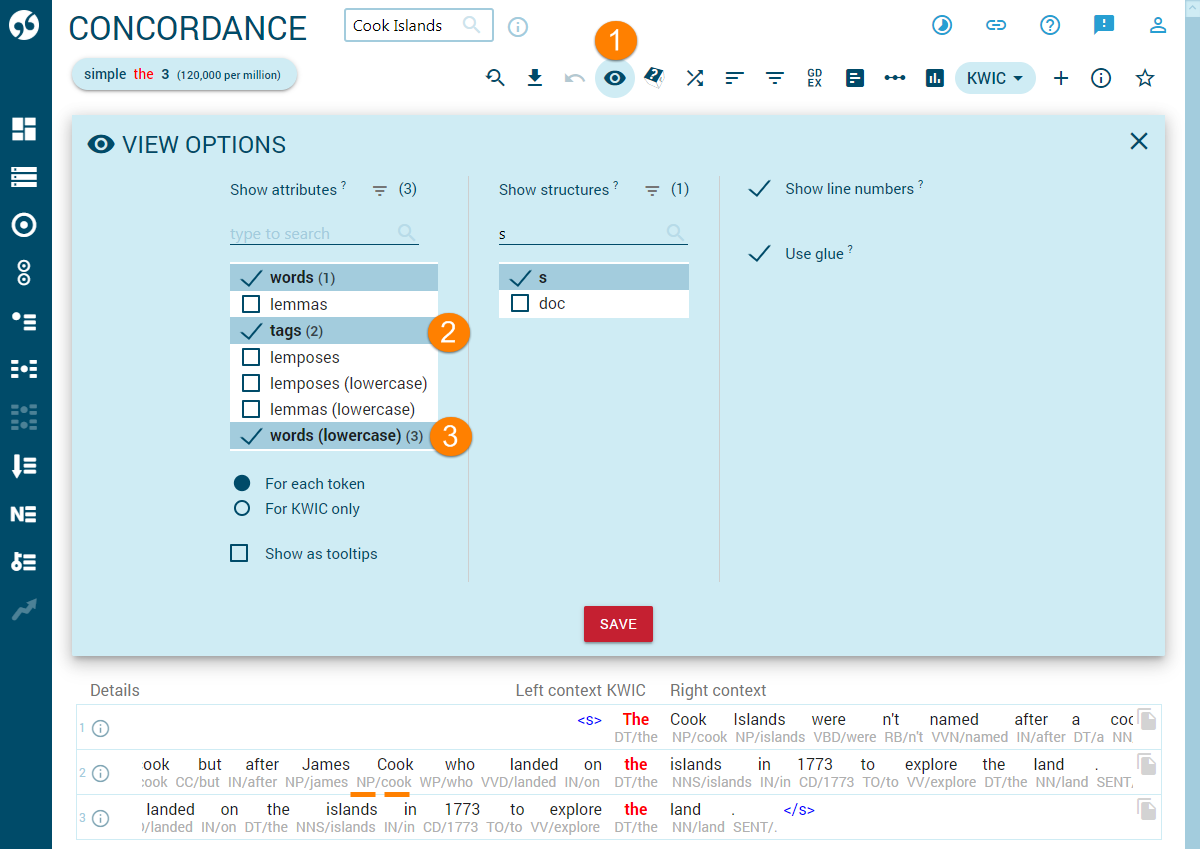This screenshot has height=849, width=1200.
Task: Open the View options eye icon
Action: click(615, 78)
